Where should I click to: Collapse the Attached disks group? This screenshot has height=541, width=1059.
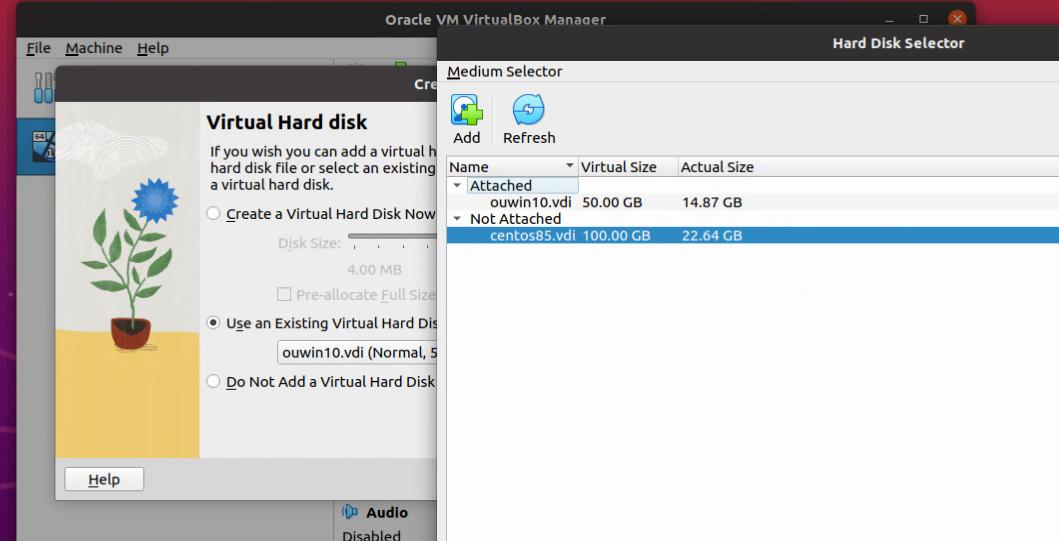tap(457, 185)
